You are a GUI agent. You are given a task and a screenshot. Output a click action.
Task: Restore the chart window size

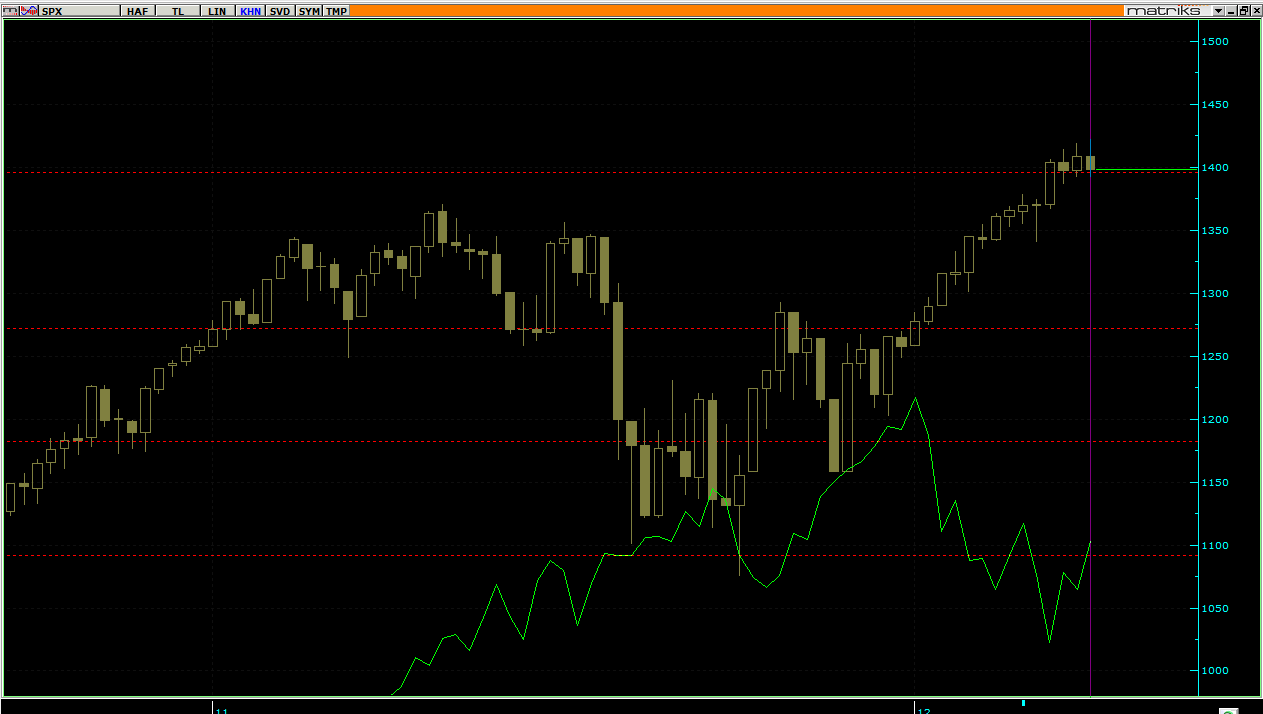point(1244,11)
